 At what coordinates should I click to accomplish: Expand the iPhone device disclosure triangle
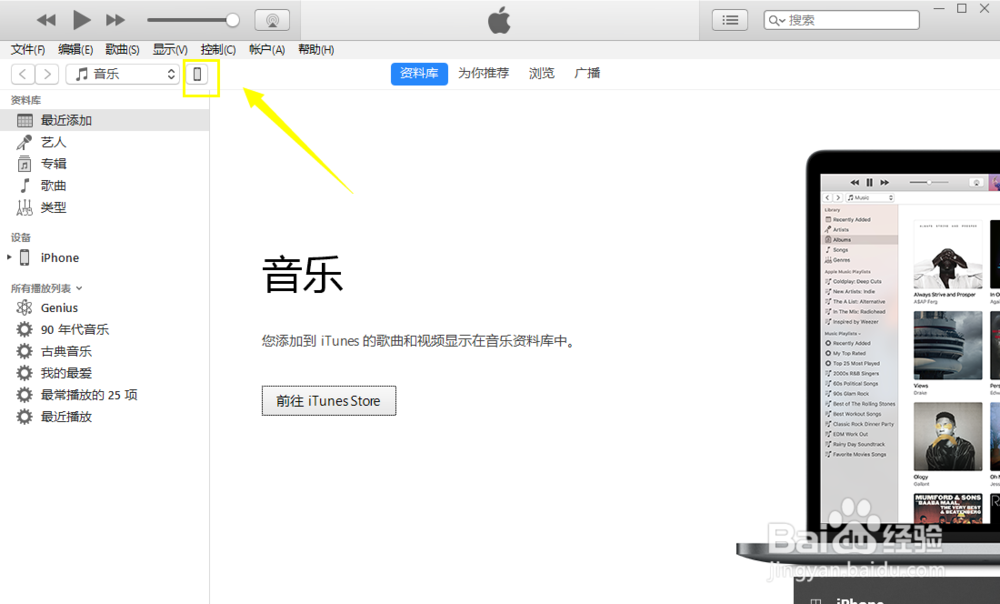point(9,258)
